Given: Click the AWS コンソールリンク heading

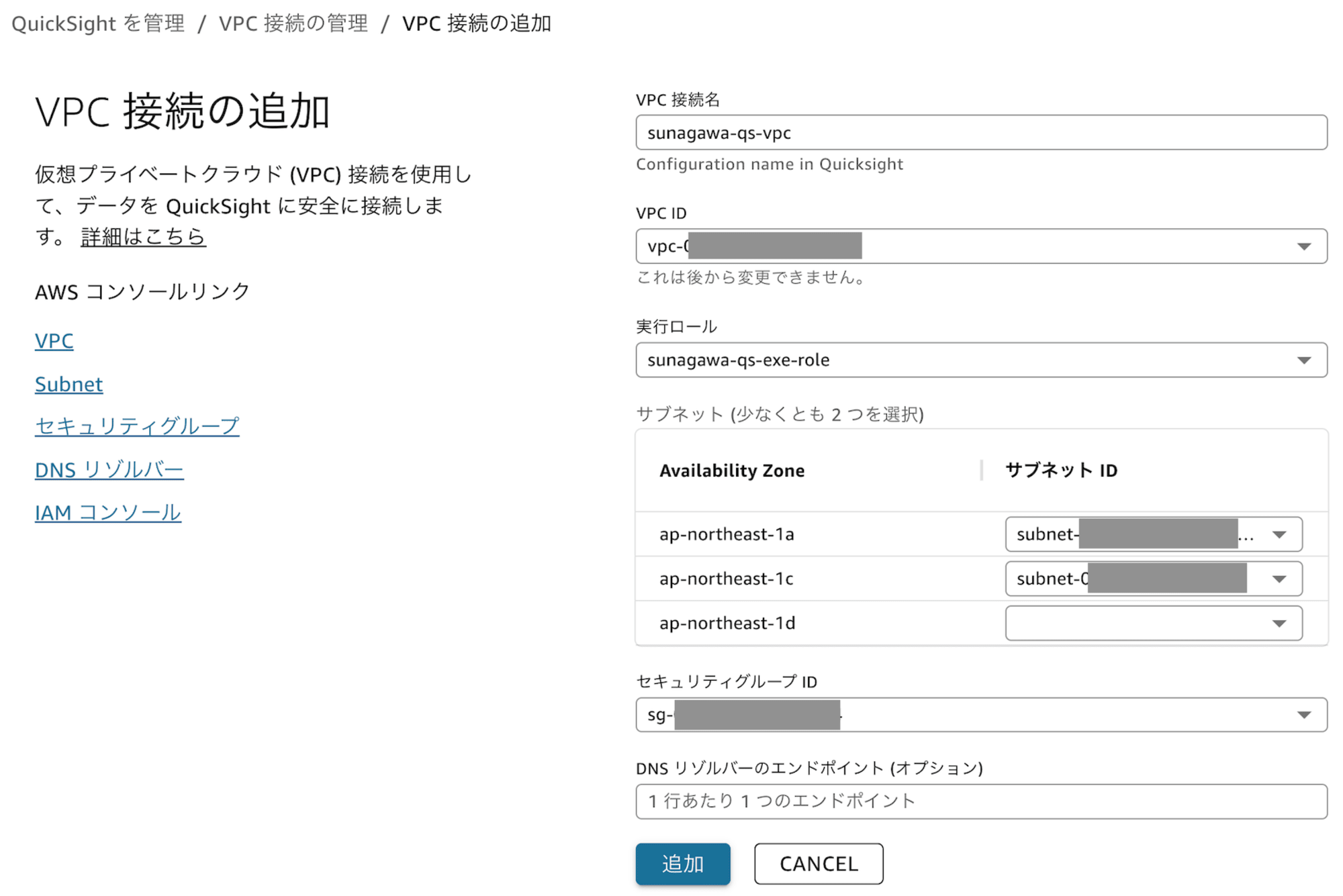Looking at the screenshot, I should pos(142,292).
